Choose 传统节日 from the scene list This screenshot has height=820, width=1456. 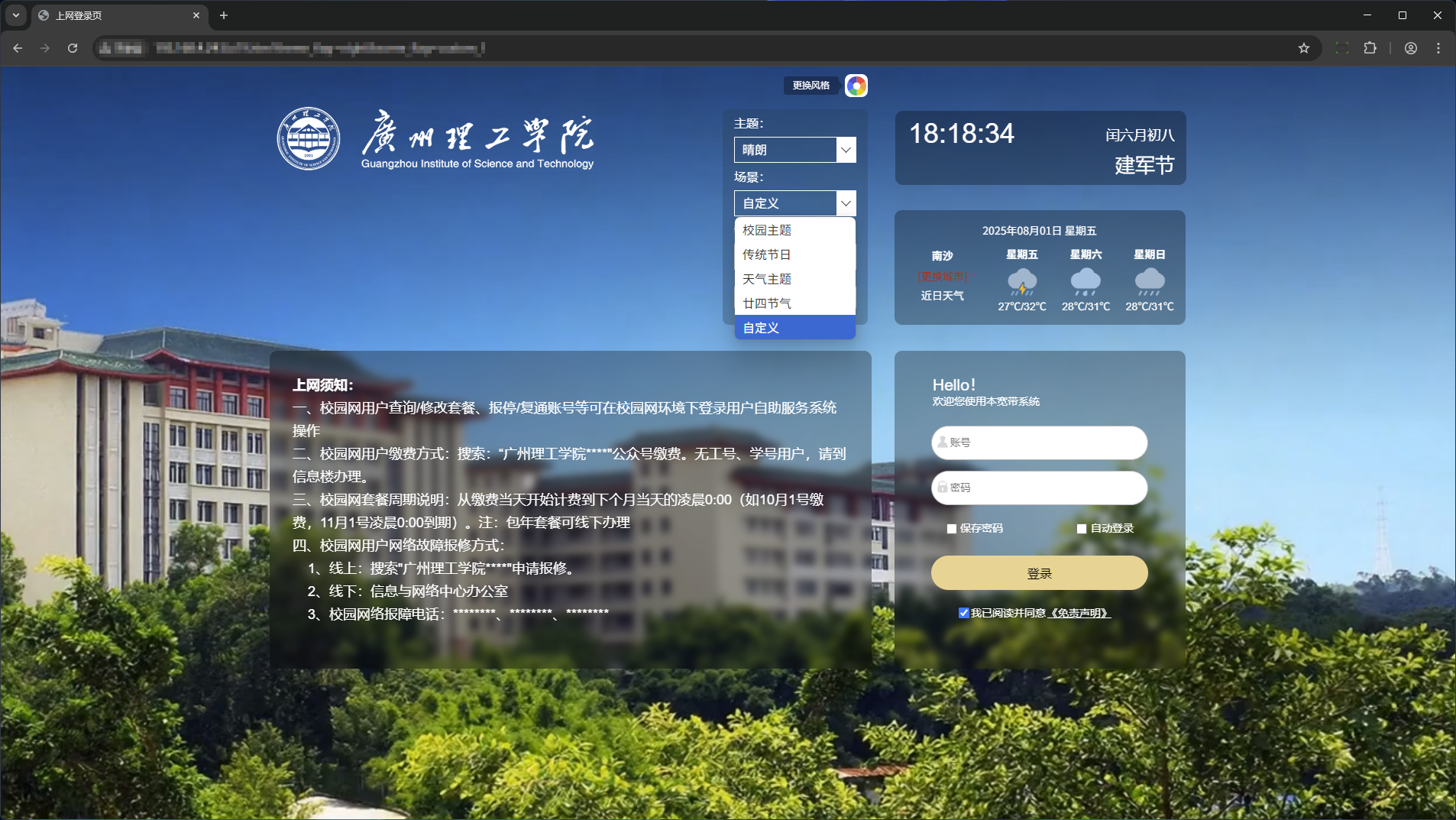coord(794,254)
